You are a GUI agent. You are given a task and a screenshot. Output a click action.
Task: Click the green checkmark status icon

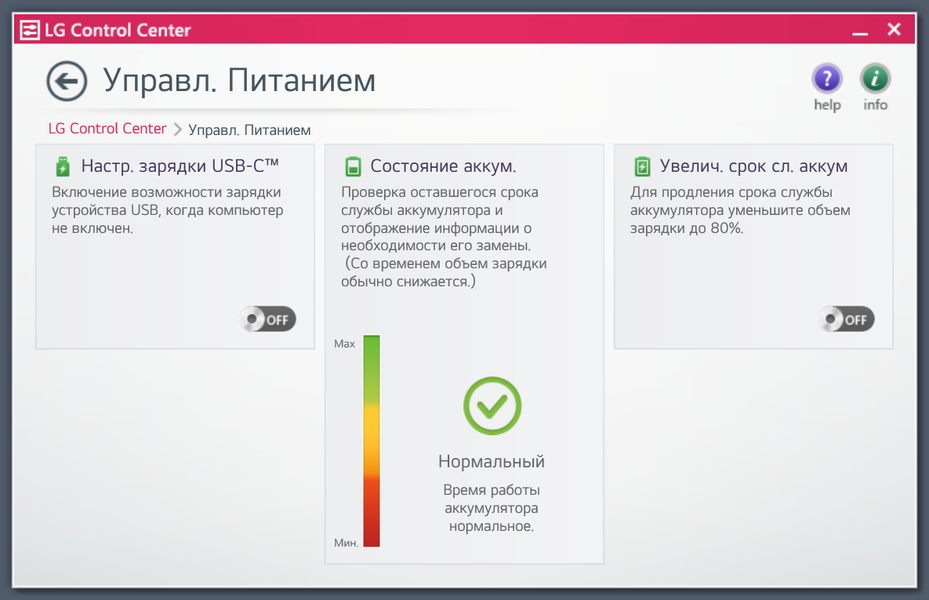[x=492, y=406]
